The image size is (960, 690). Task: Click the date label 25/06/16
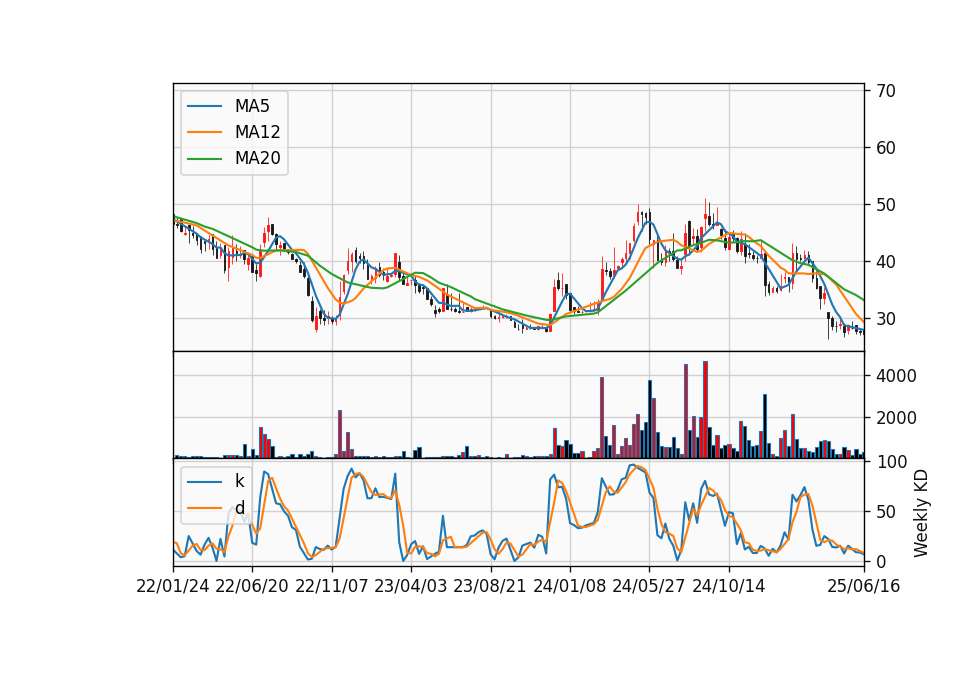(x=864, y=587)
